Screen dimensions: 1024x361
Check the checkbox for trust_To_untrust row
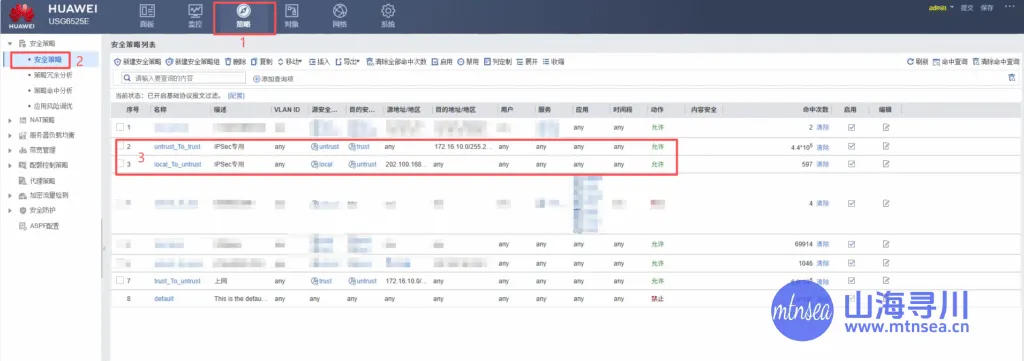click(x=120, y=281)
